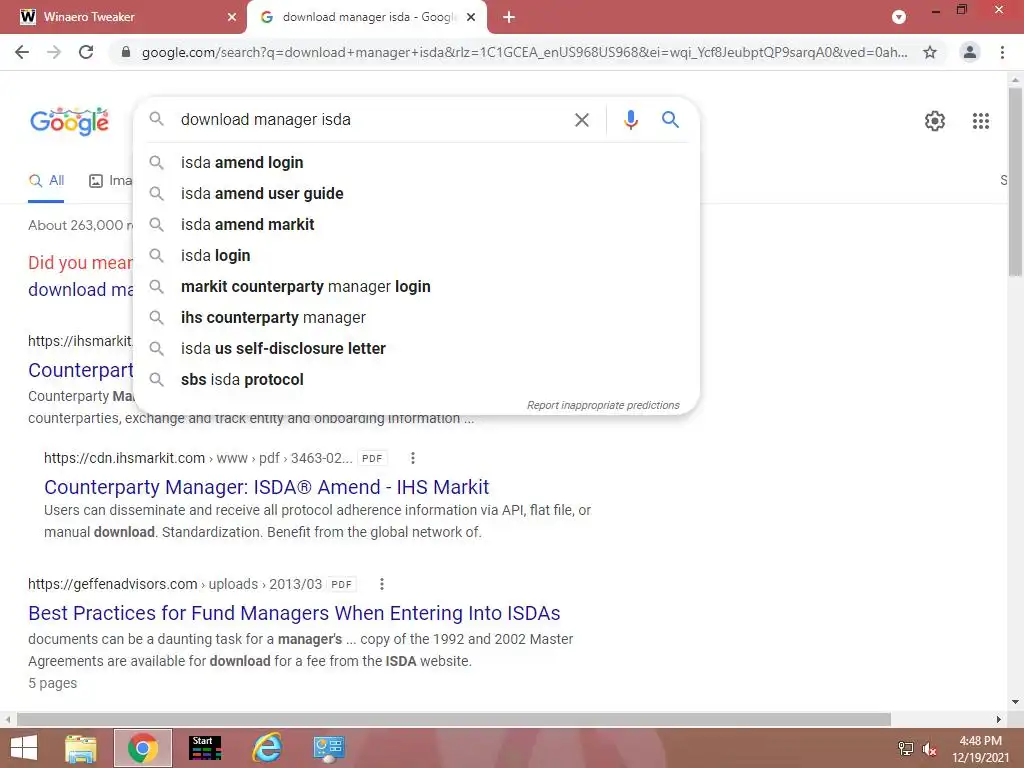Switch to the Images results tab
The width and height of the screenshot is (1024, 768).
(x=110, y=181)
